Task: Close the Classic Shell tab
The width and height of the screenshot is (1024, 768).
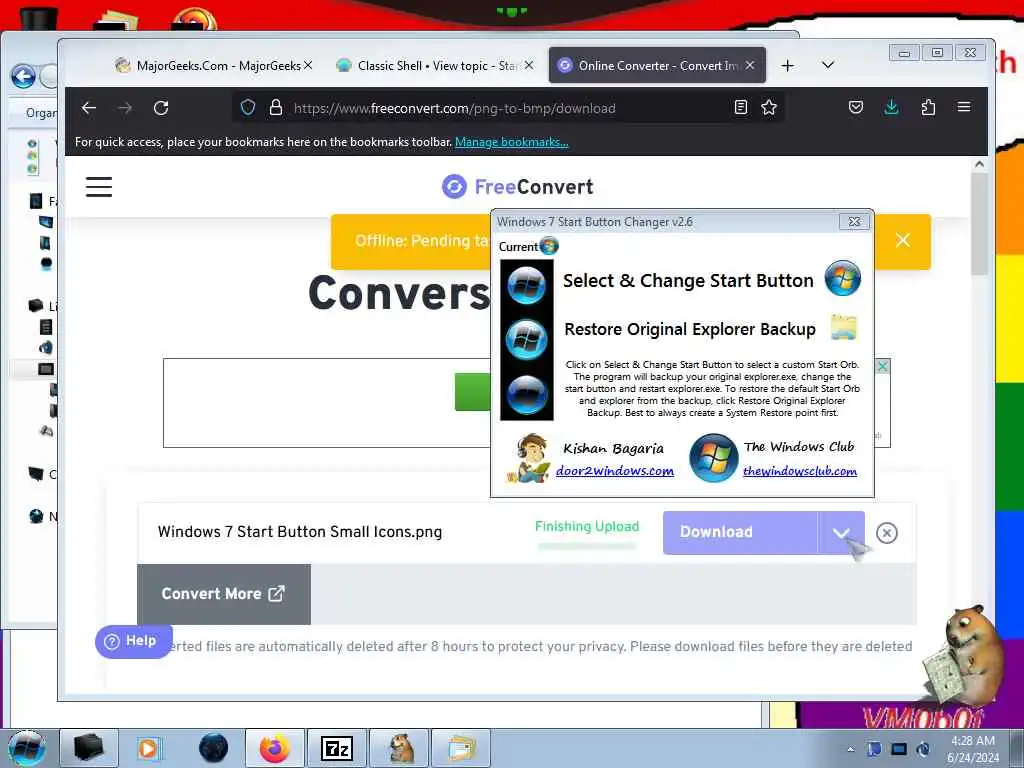Action: [529, 65]
